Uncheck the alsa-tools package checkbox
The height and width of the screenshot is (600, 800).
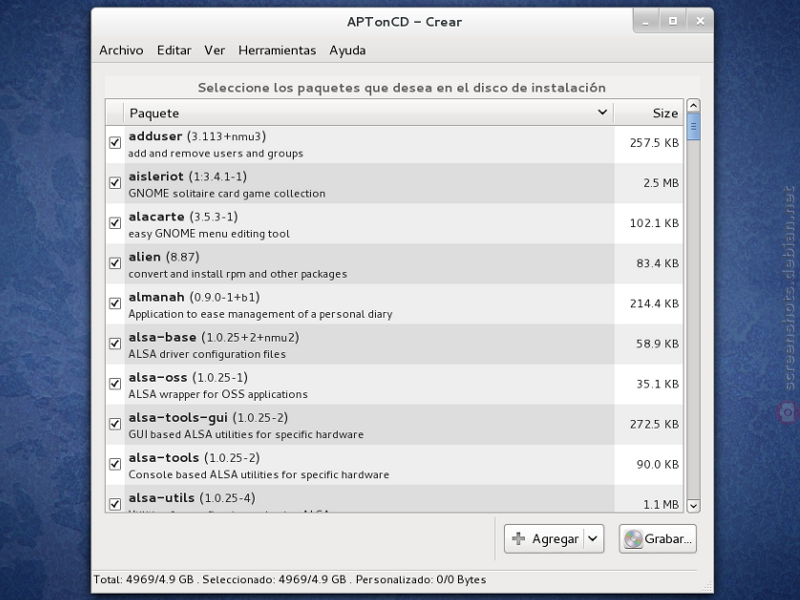pyautogui.click(x=115, y=464)
